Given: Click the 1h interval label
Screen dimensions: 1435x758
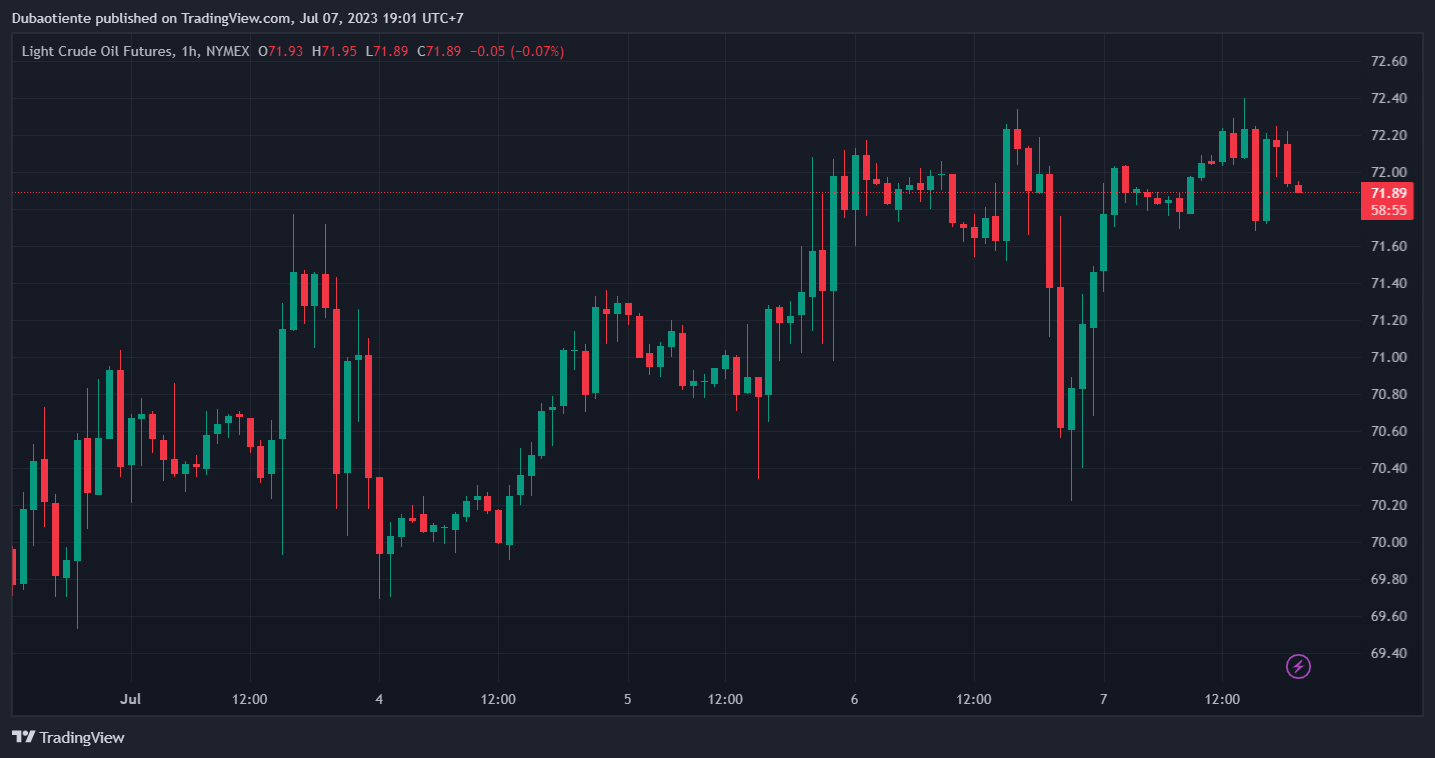Looking at the screenshot, I should point(189,51).
